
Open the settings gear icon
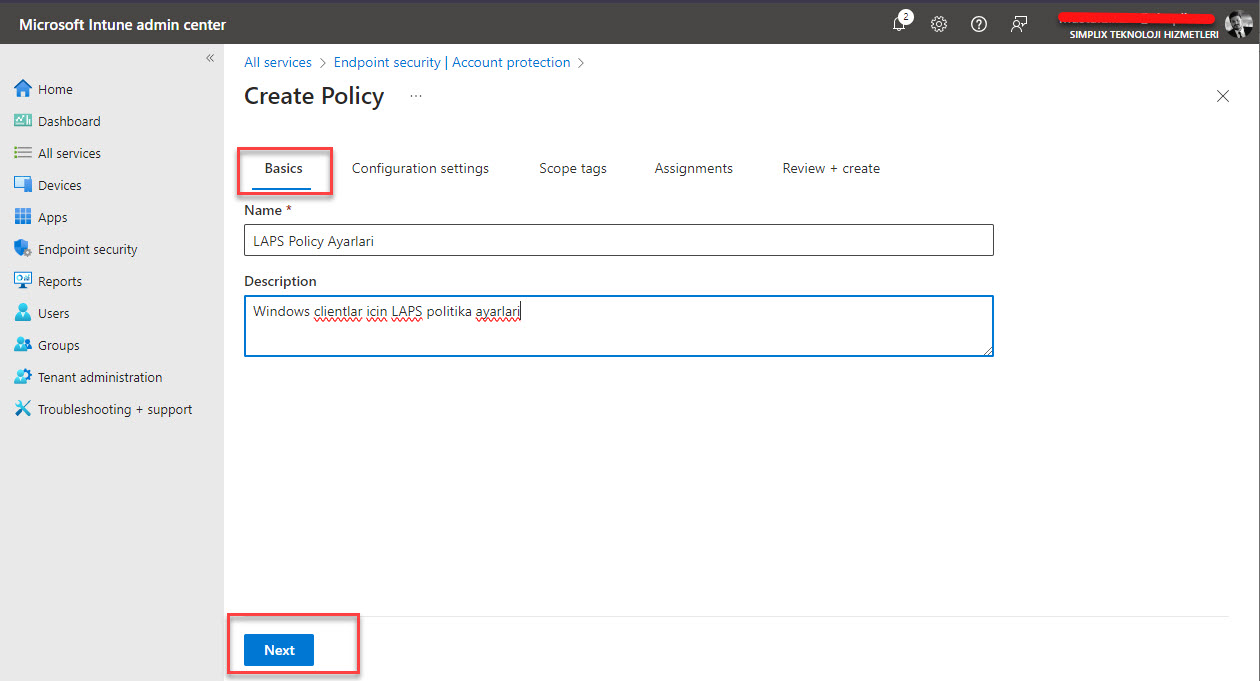pos(939,24)
